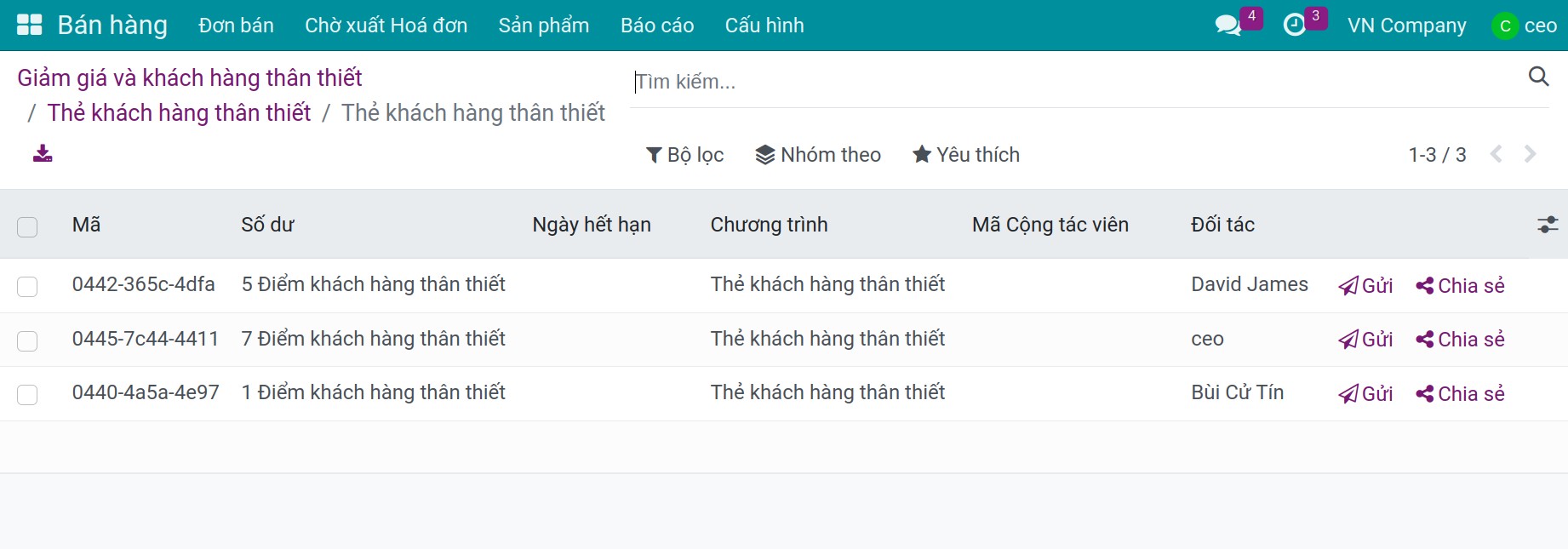Screen dimensions: 1568x549
Task: Open the apps grid home menu
Action: click(x=29, y=25)
